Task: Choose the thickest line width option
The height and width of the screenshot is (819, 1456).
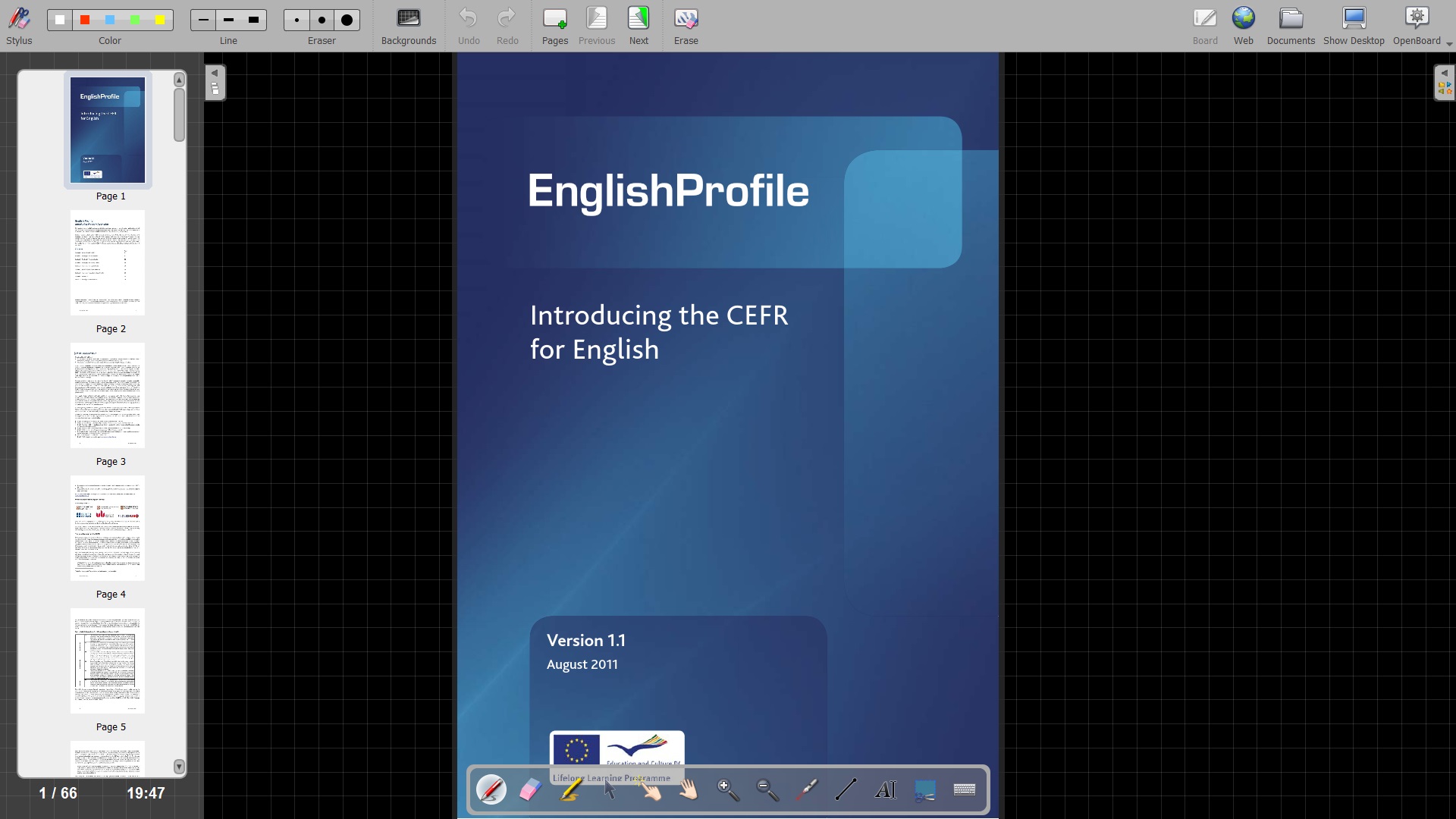Action: (254, 20)
